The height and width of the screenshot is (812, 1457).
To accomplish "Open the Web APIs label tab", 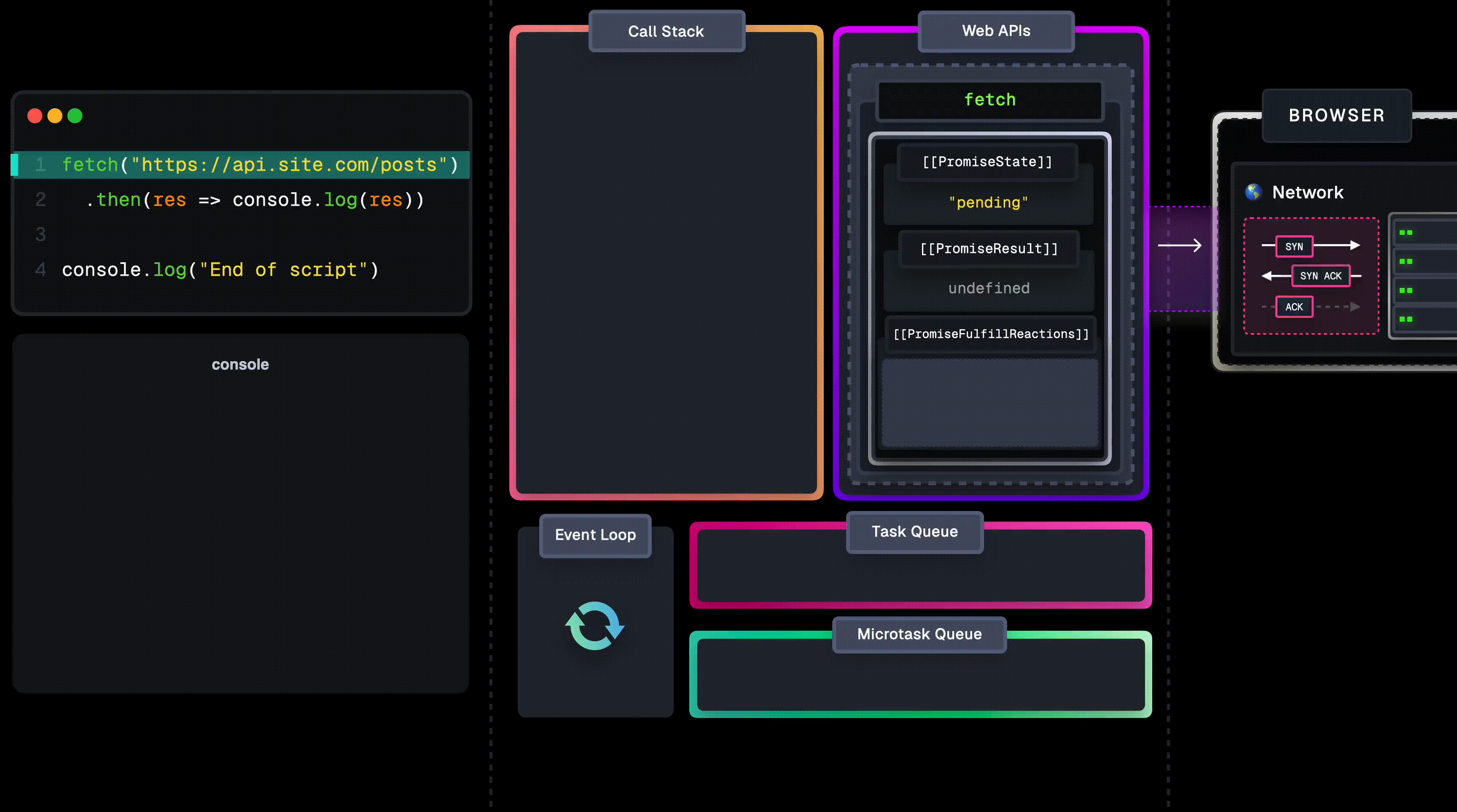I will click(x=996, y=31).
